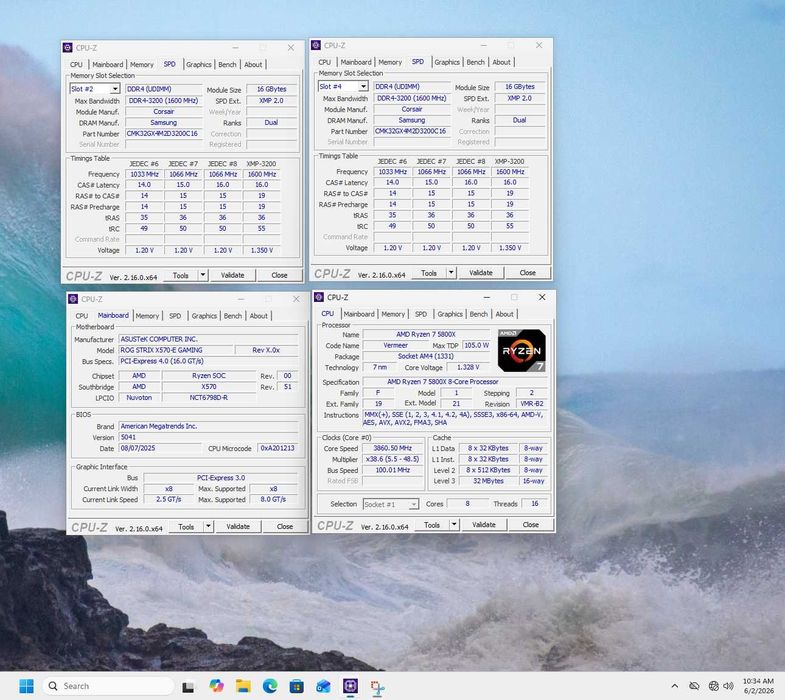
Task: Click Close button in Ryzen CPU window
Action: coord(531,525)
